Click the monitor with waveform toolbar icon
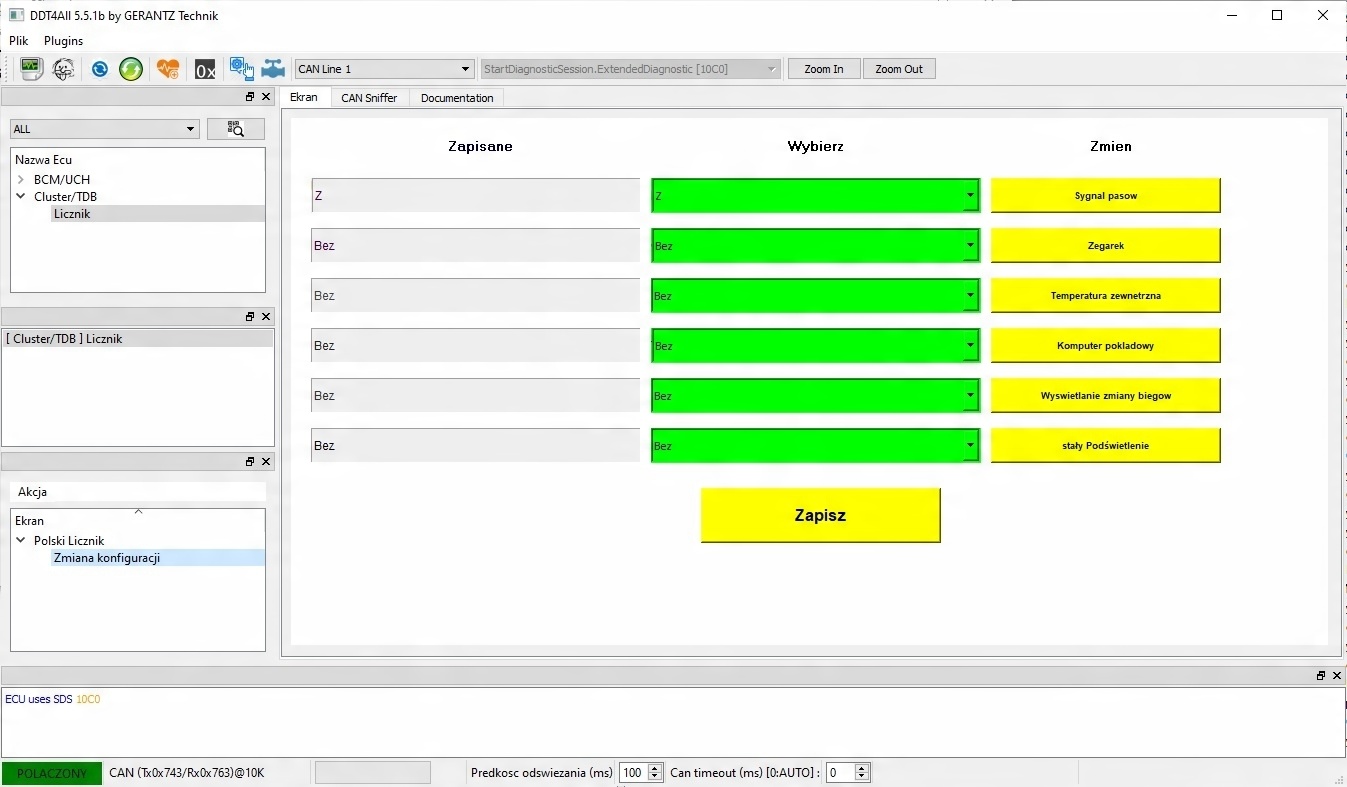The height and width of the screenshot is (787, 1347). (x=31, y=69)
